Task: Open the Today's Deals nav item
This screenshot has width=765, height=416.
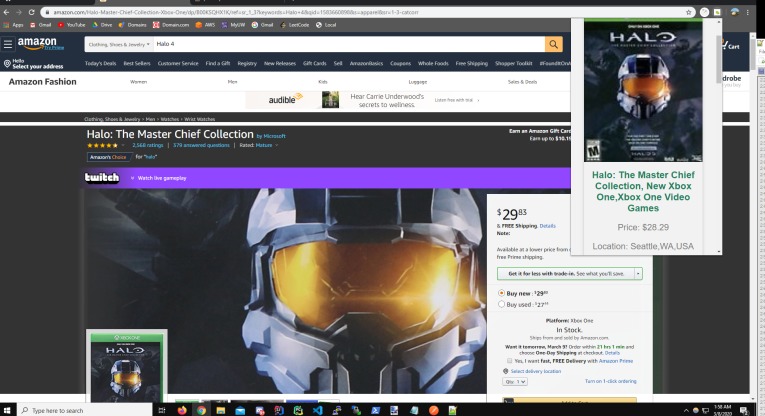Action: click(101, 63)
